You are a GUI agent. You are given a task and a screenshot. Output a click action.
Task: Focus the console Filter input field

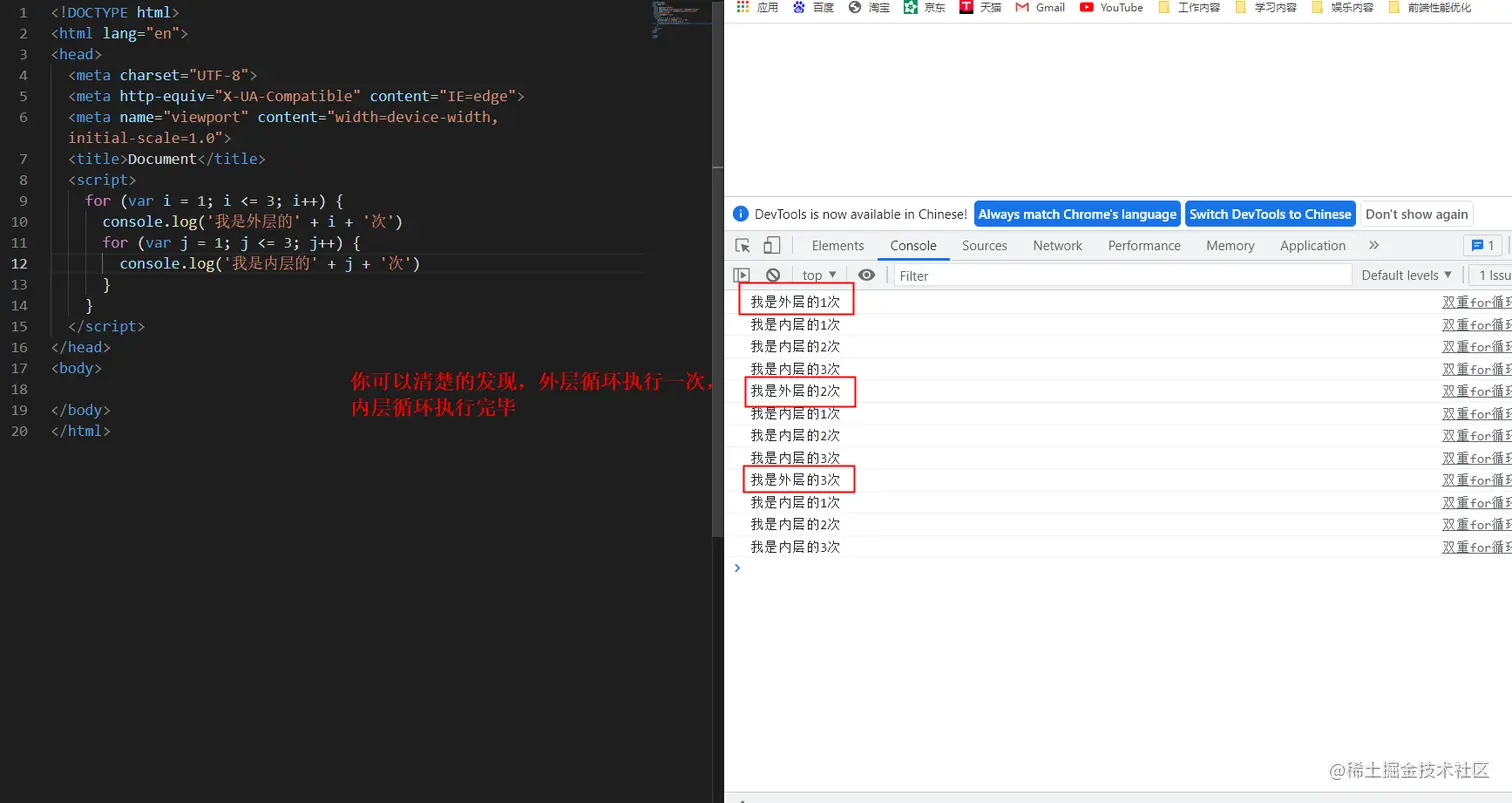pyautogui.click(x=1121, y=276)
